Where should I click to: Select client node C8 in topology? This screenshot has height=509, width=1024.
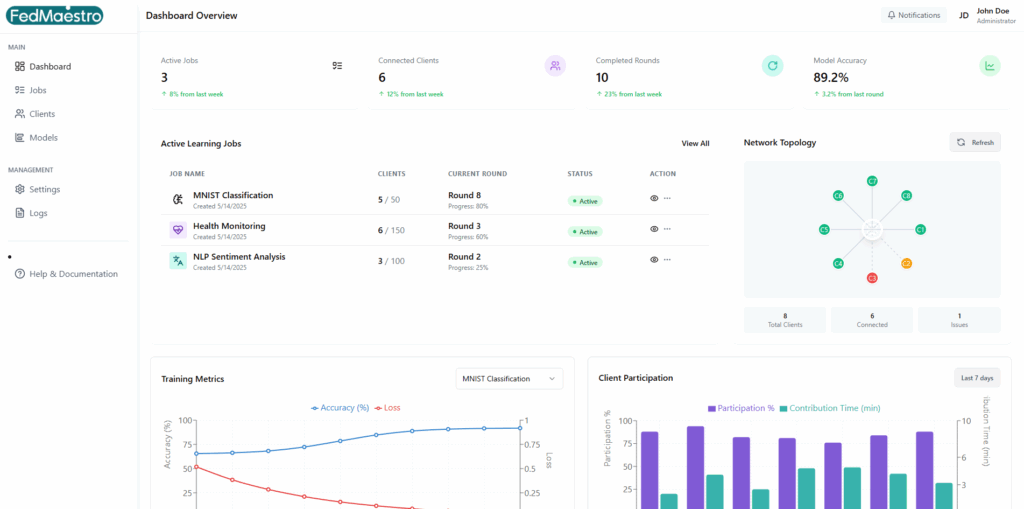[x=906, y=195]
